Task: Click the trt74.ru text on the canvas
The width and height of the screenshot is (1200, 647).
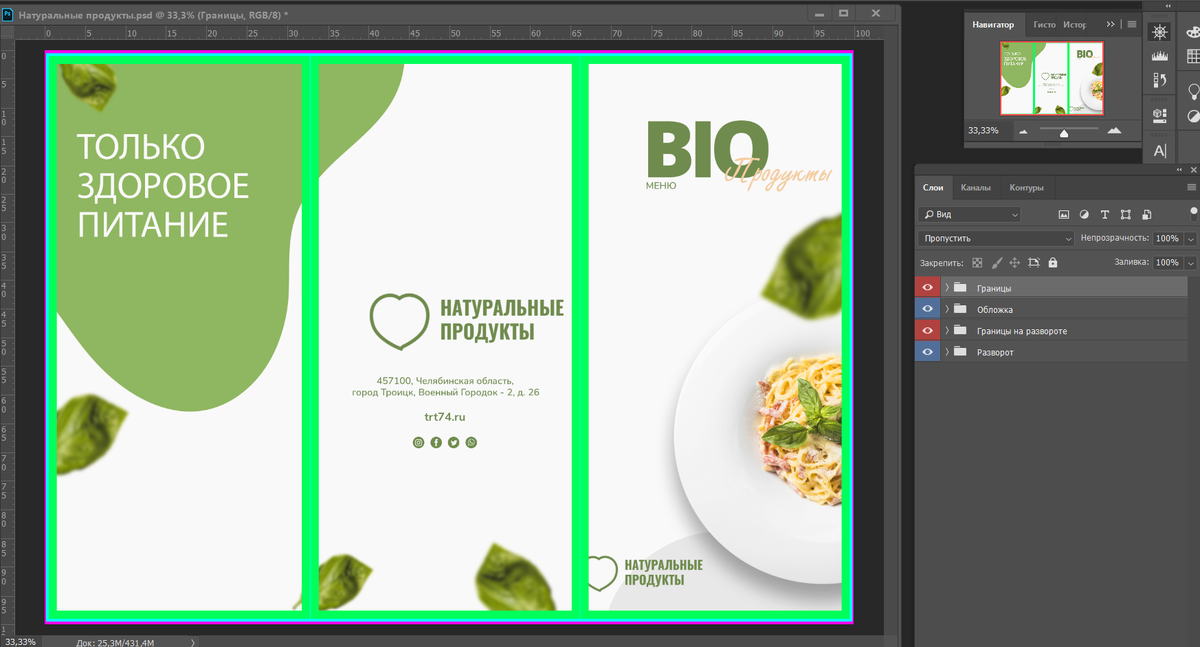Action: click(445, 417)
